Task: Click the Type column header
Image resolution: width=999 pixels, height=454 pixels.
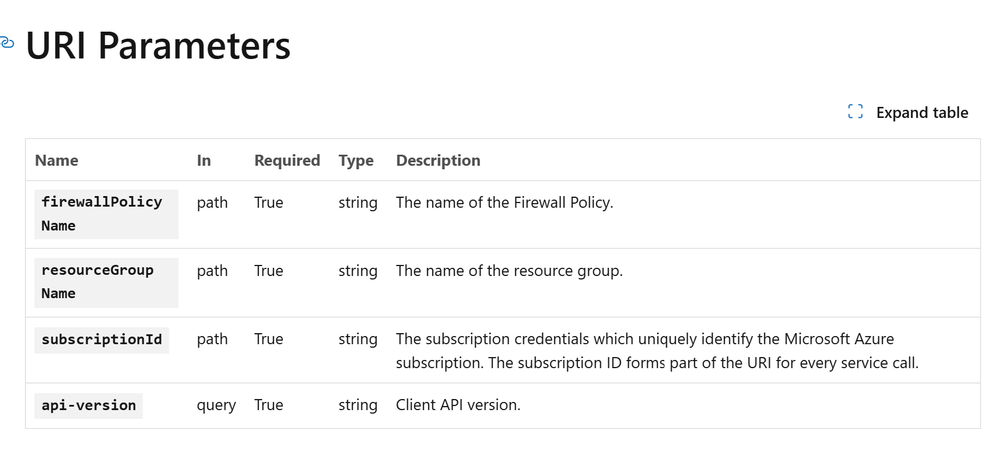Action: click(x=356, y=160)
